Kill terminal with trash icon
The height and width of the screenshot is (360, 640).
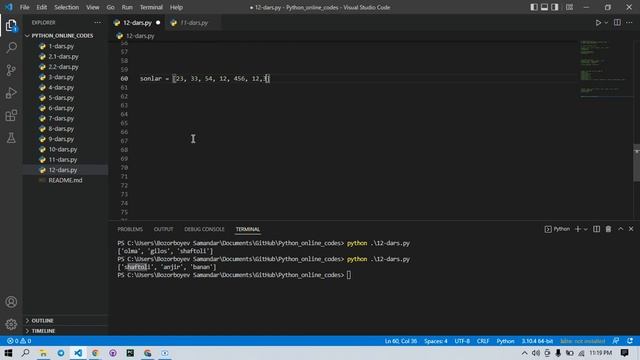[608, 229]
